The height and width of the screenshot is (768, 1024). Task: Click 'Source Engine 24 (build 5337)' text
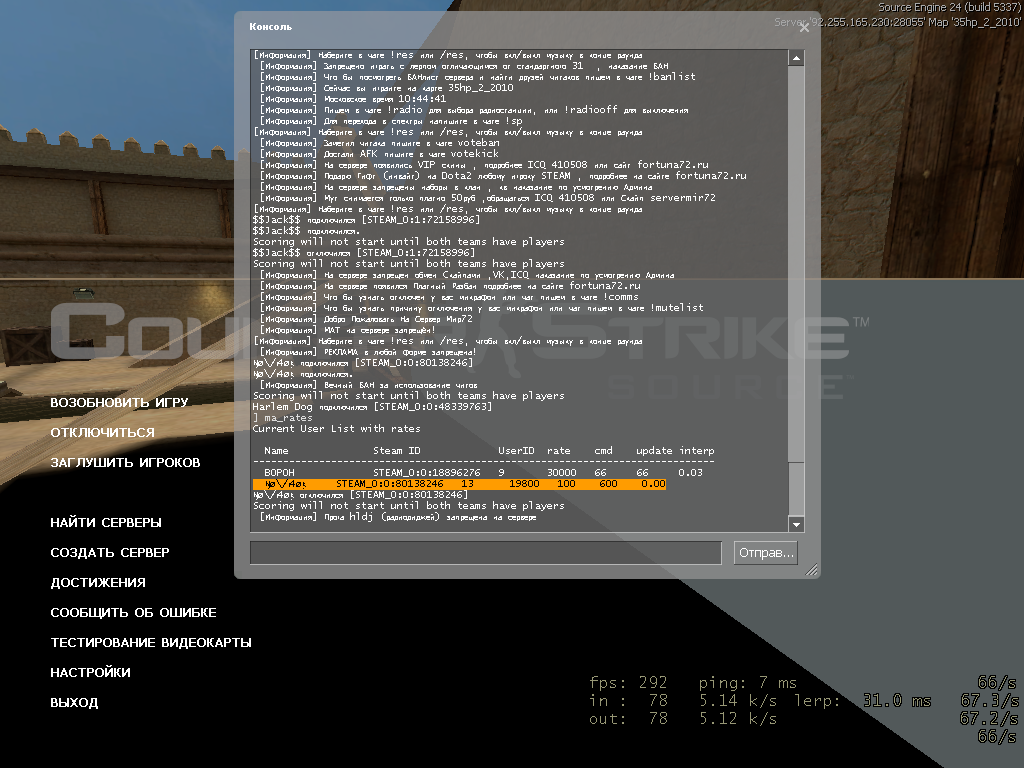click(950, 7)
